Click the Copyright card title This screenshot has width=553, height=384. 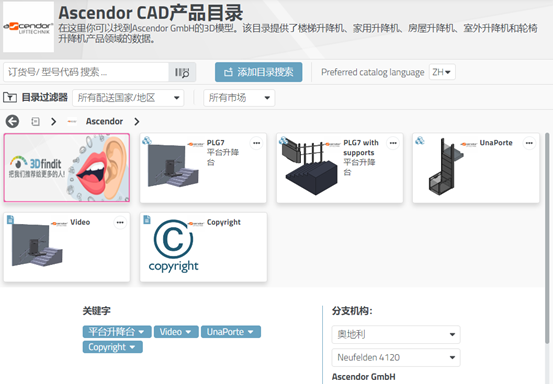224,223
